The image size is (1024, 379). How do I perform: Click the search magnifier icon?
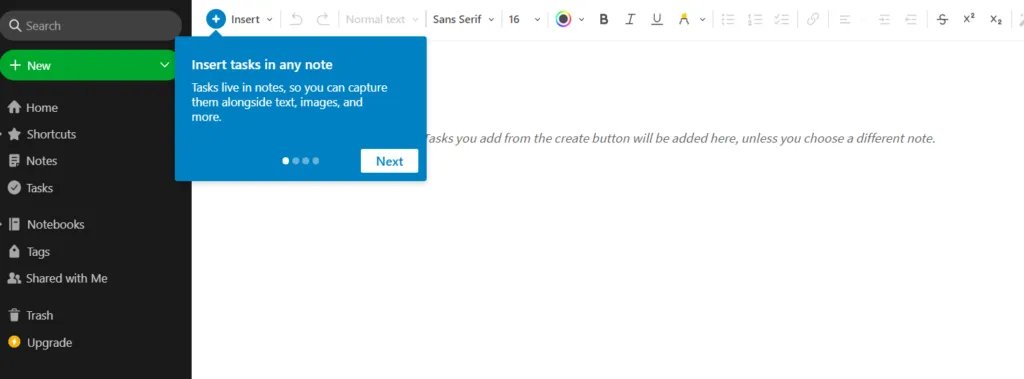[x=14, y=25]
